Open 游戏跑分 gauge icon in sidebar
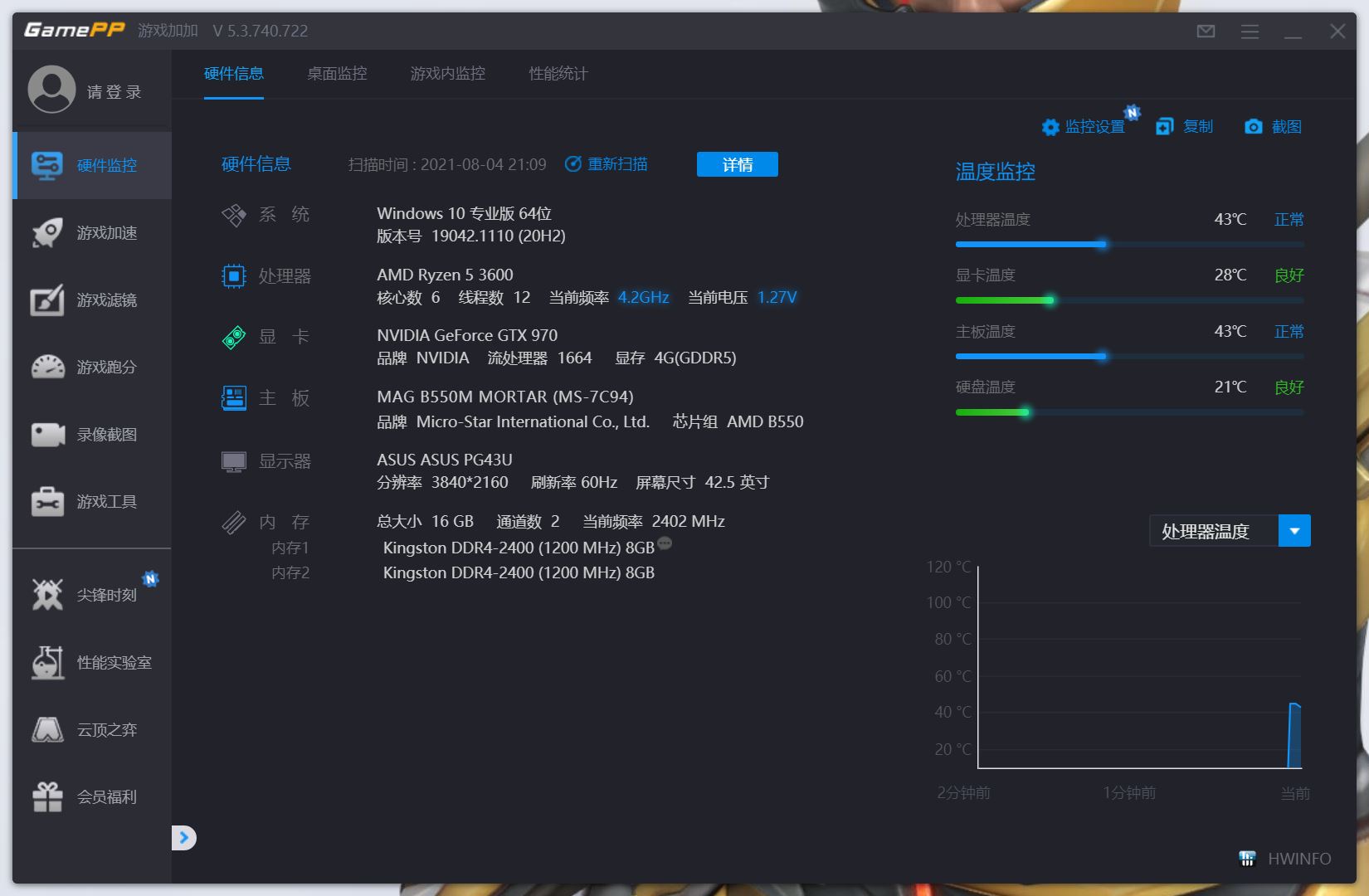 (x=47, y=367)
